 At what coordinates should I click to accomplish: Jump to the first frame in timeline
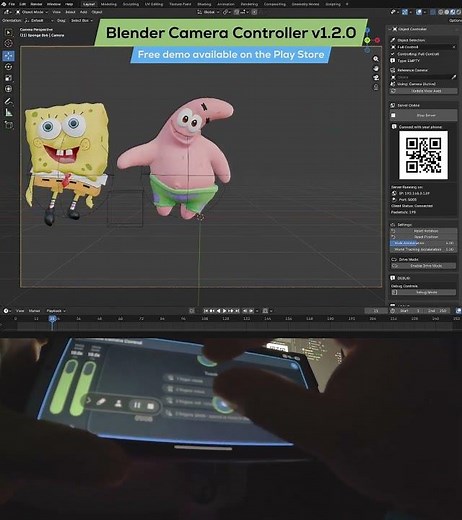pyautogui.click(x=206, y=311)
